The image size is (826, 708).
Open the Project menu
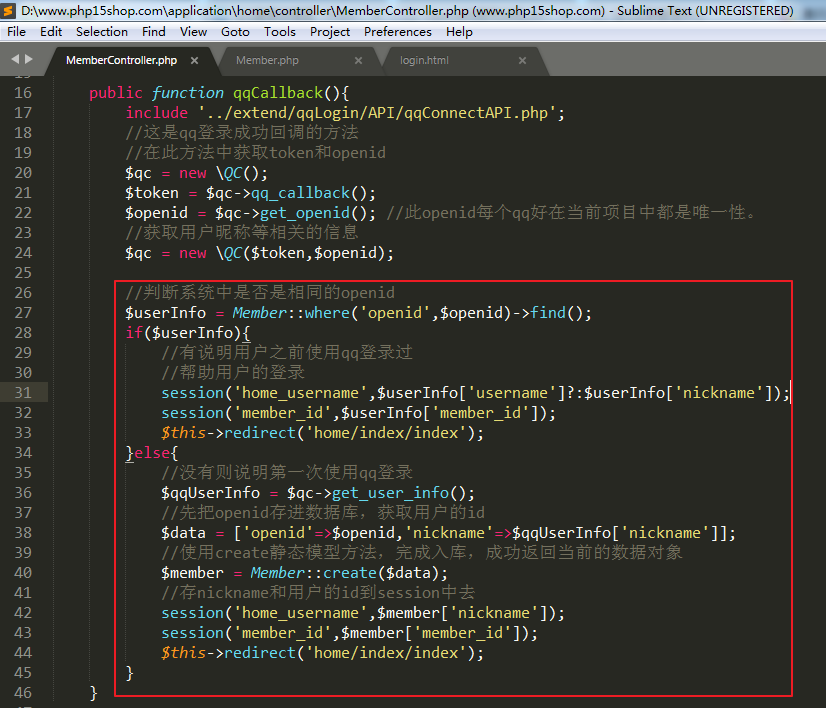tap(330, 32)
